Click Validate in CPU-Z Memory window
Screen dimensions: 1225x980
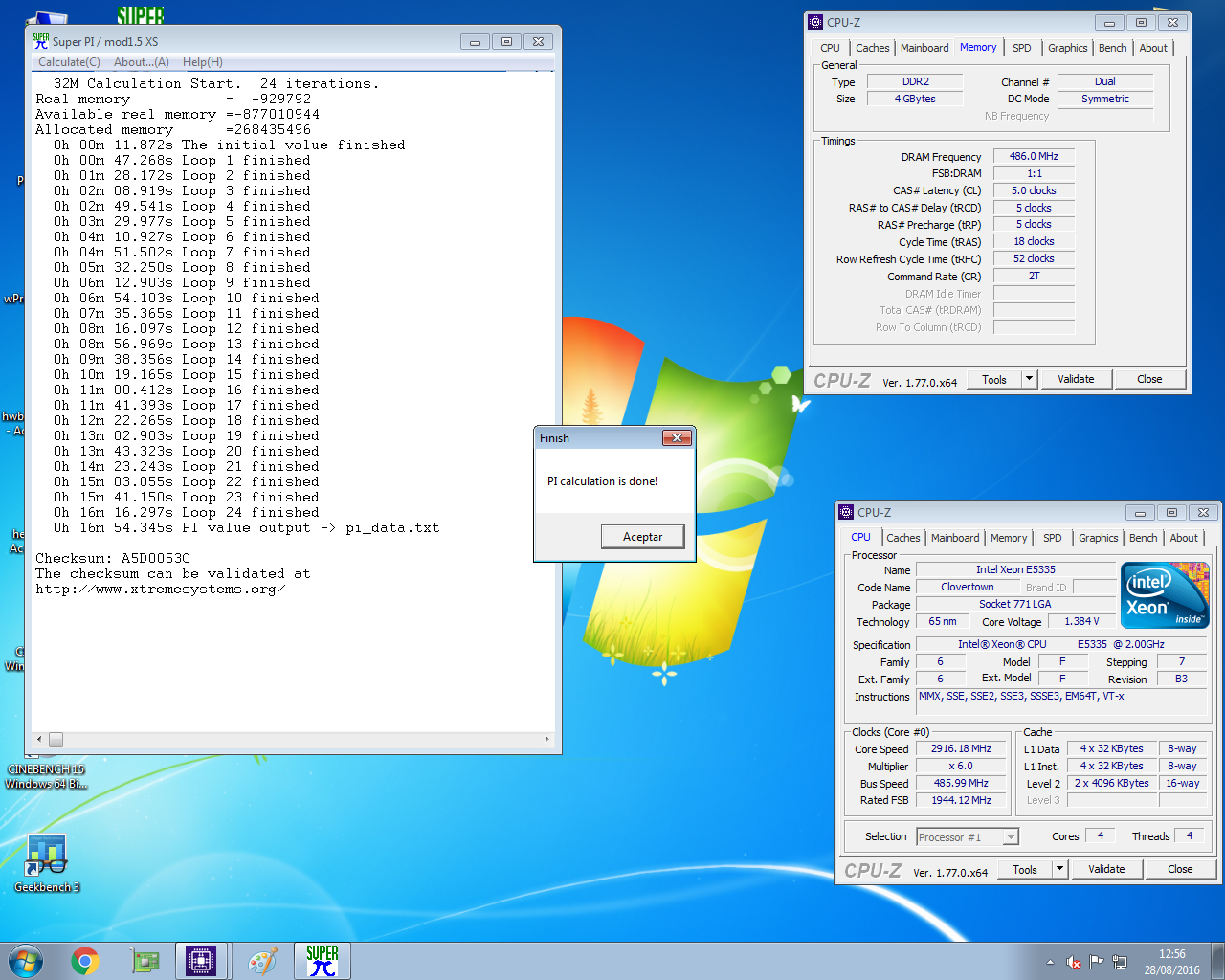[1076, 379]
